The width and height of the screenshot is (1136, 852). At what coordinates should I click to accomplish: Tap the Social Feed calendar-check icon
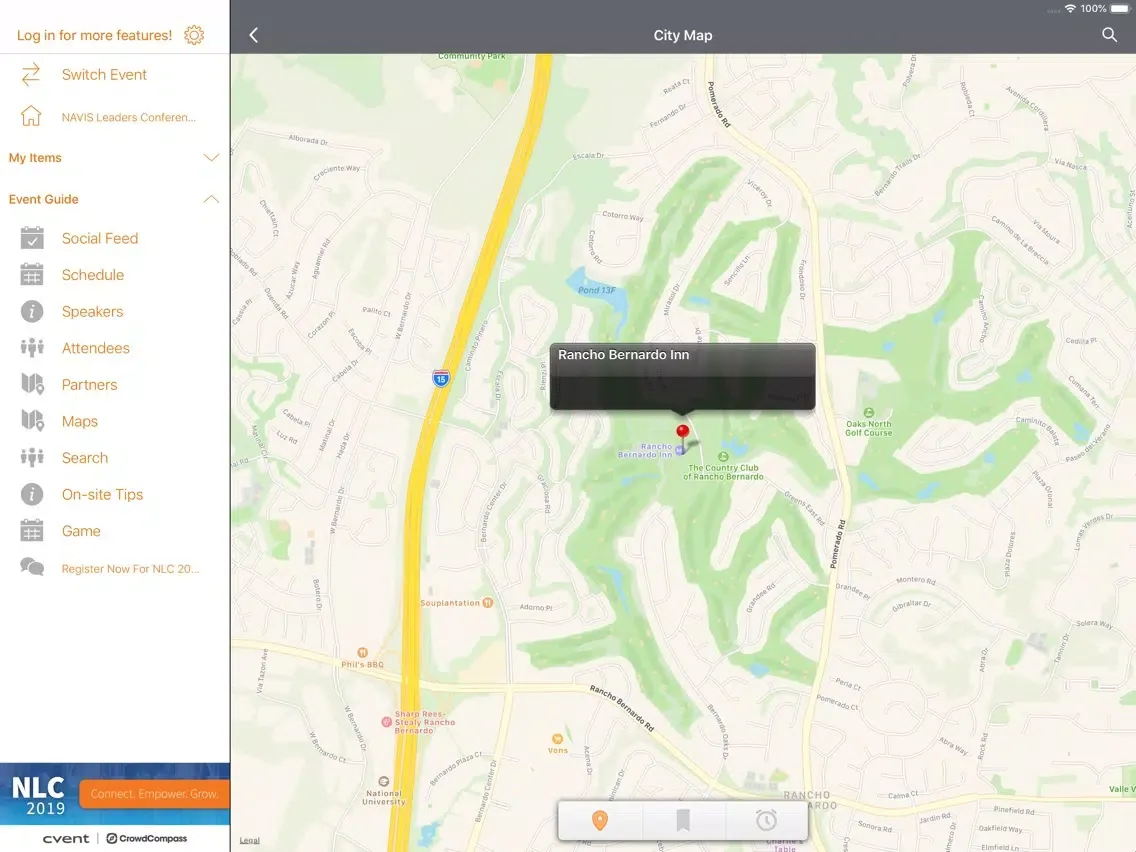pos(32,238)
